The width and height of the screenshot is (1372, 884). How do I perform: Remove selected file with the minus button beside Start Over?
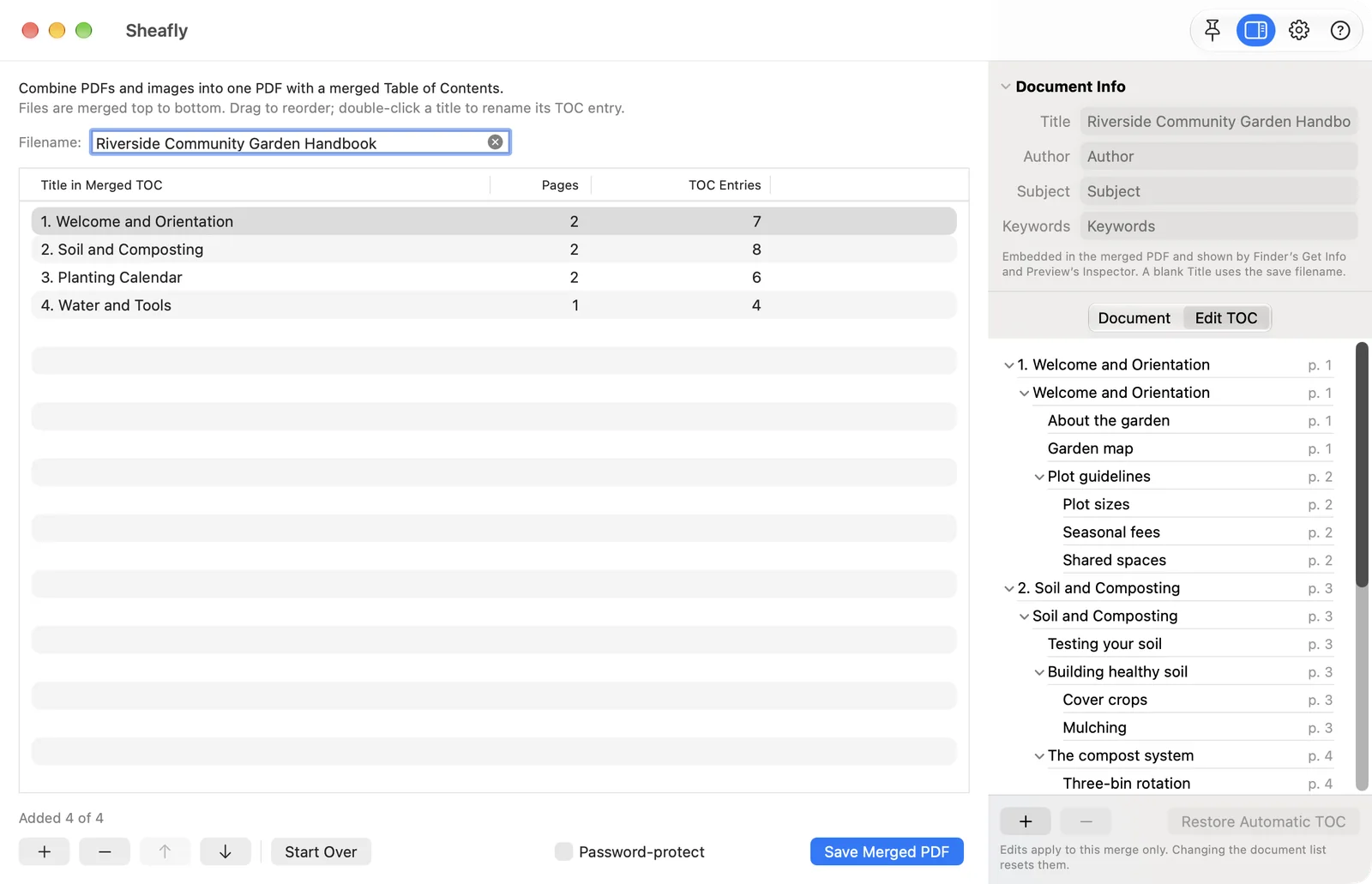point(105,851)
